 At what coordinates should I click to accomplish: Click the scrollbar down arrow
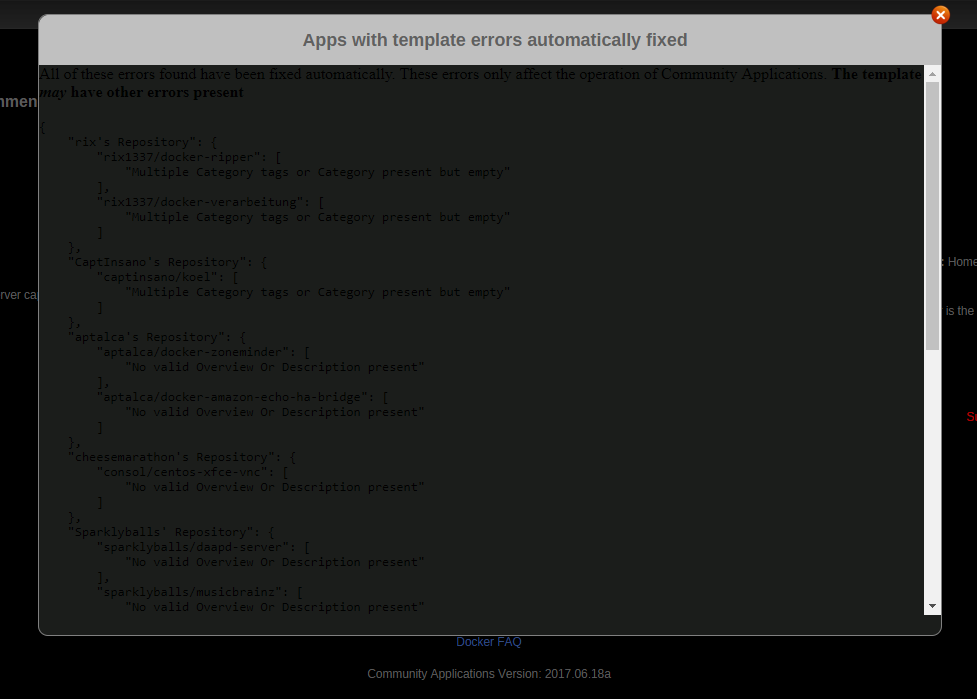coord(932,606)
